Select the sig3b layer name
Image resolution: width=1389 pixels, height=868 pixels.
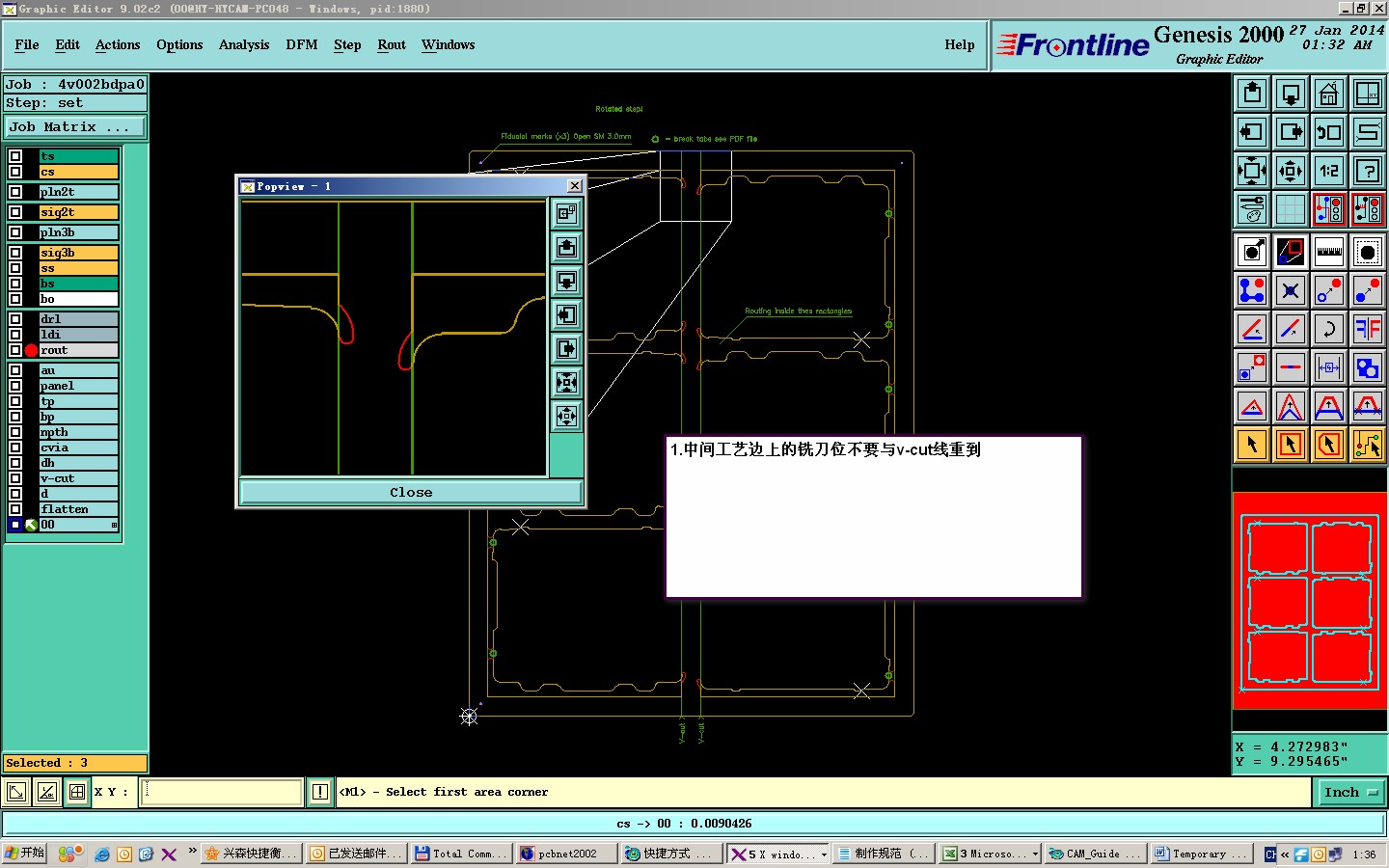(78, 254)
